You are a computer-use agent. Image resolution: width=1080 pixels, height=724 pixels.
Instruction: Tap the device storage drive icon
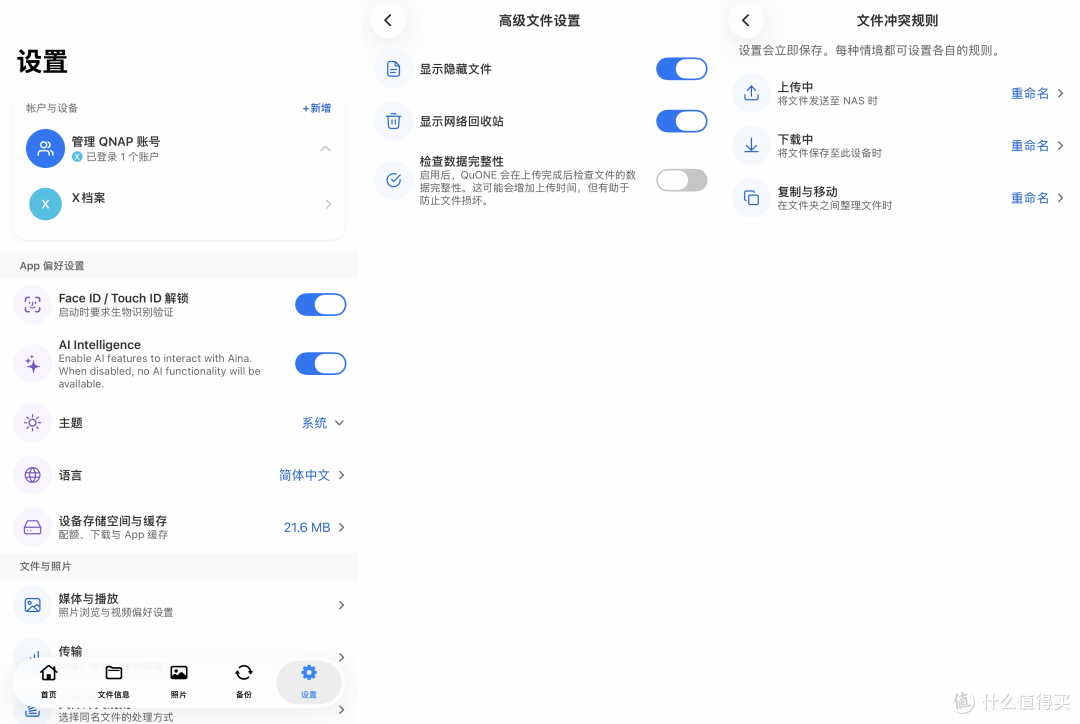tap(32, 528)
